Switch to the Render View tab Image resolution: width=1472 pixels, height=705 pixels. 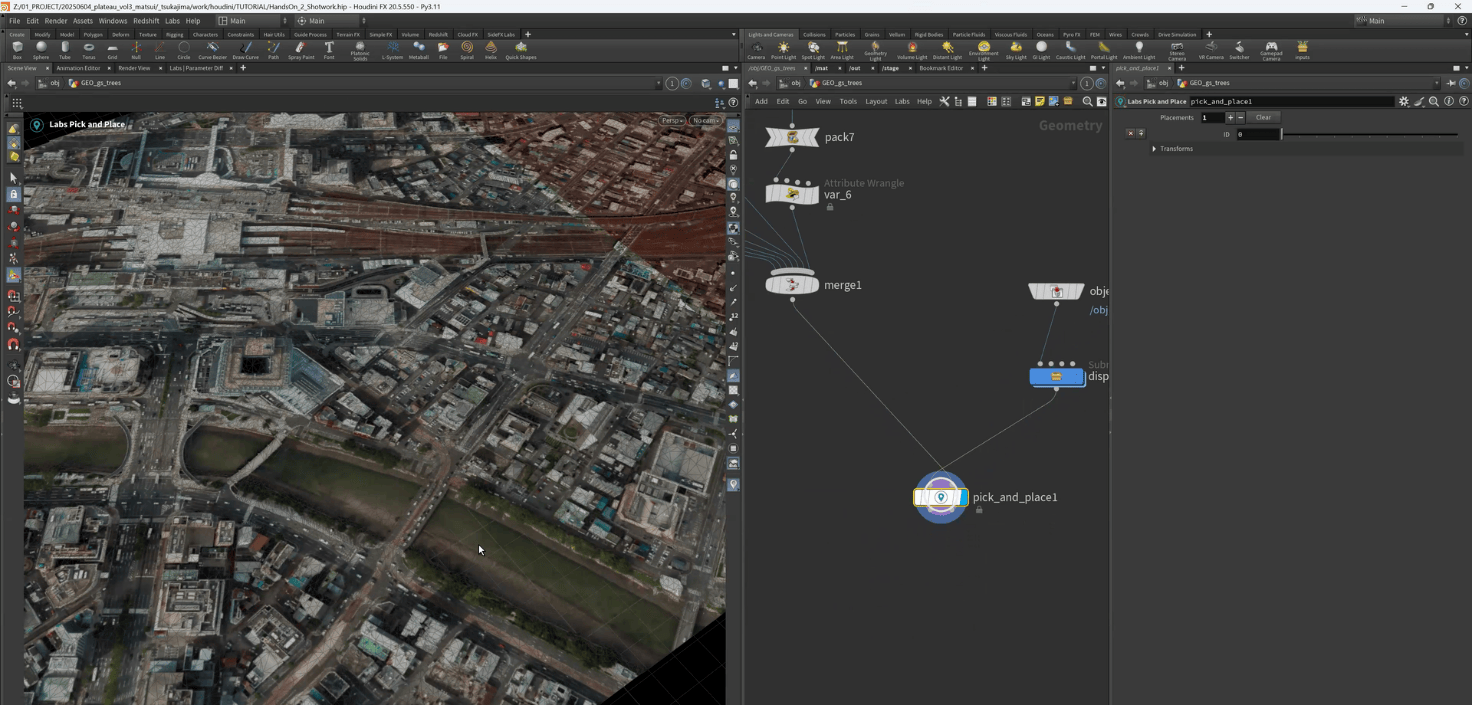[134, 68]
